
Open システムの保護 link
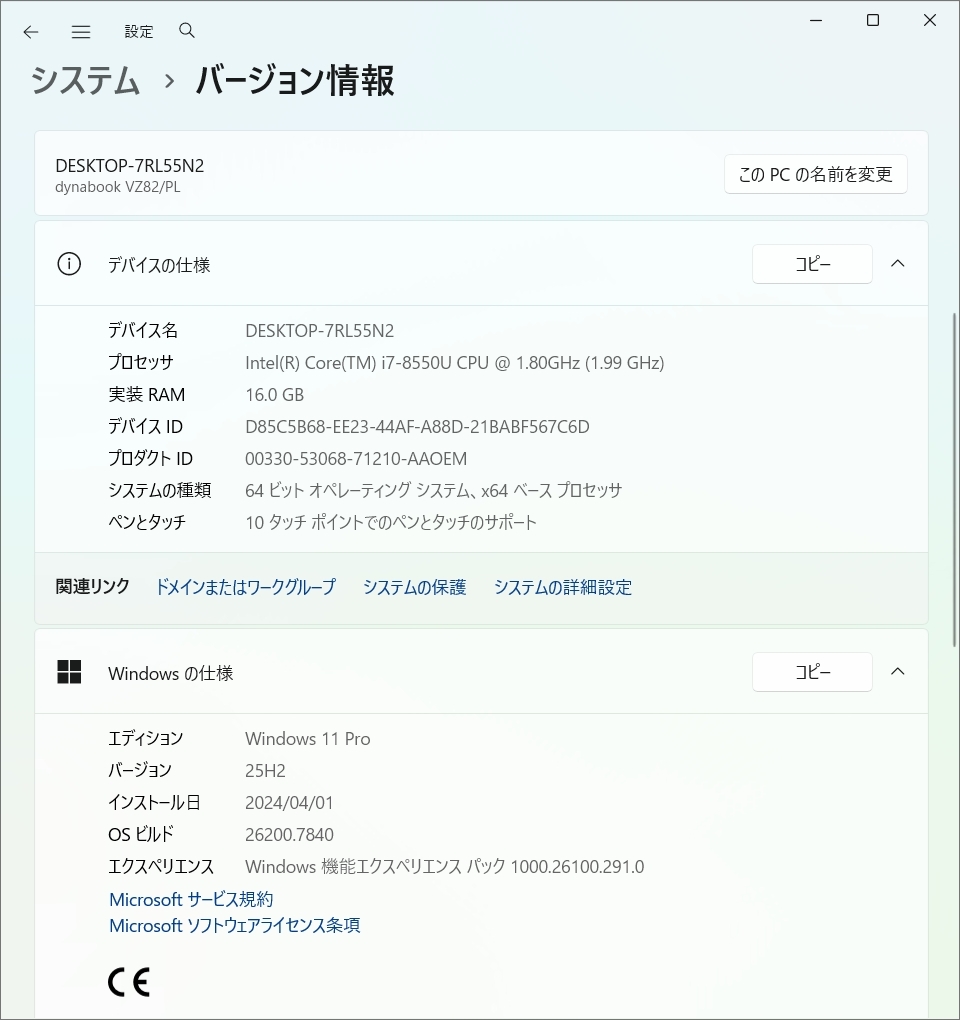click(414, 587)
